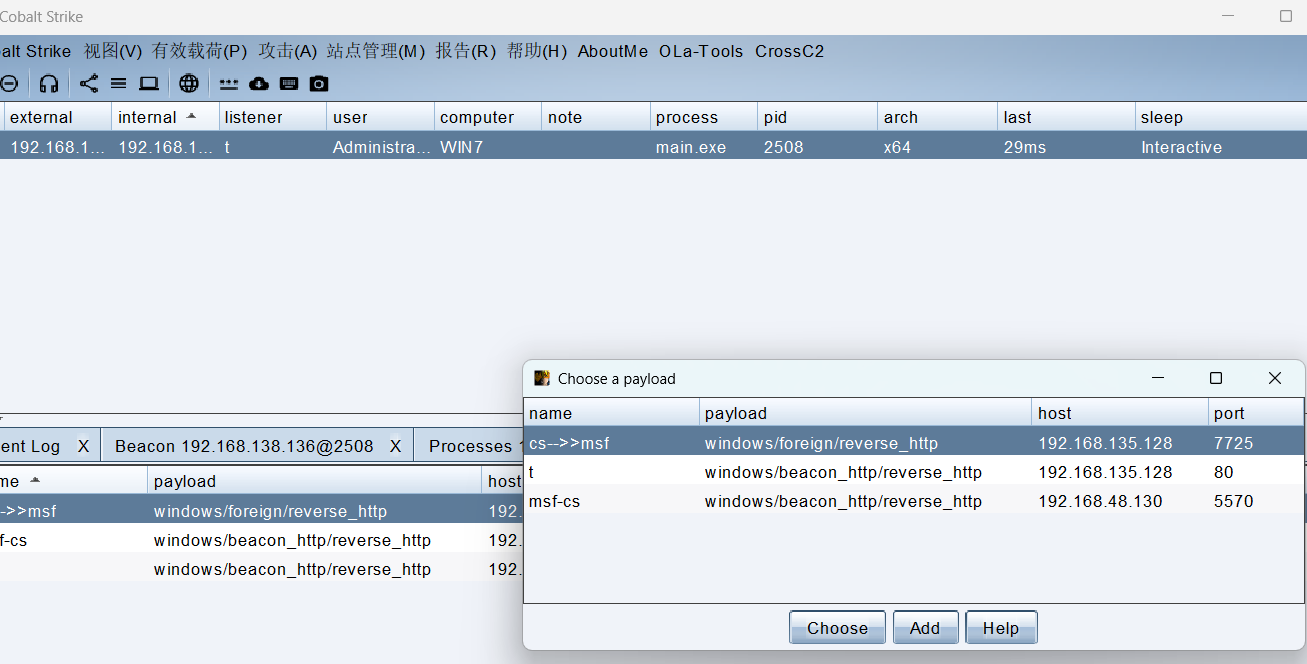
Task: Close the Beacon 192.168.138.136@2508 tab
Action: (x=395, y=446)
